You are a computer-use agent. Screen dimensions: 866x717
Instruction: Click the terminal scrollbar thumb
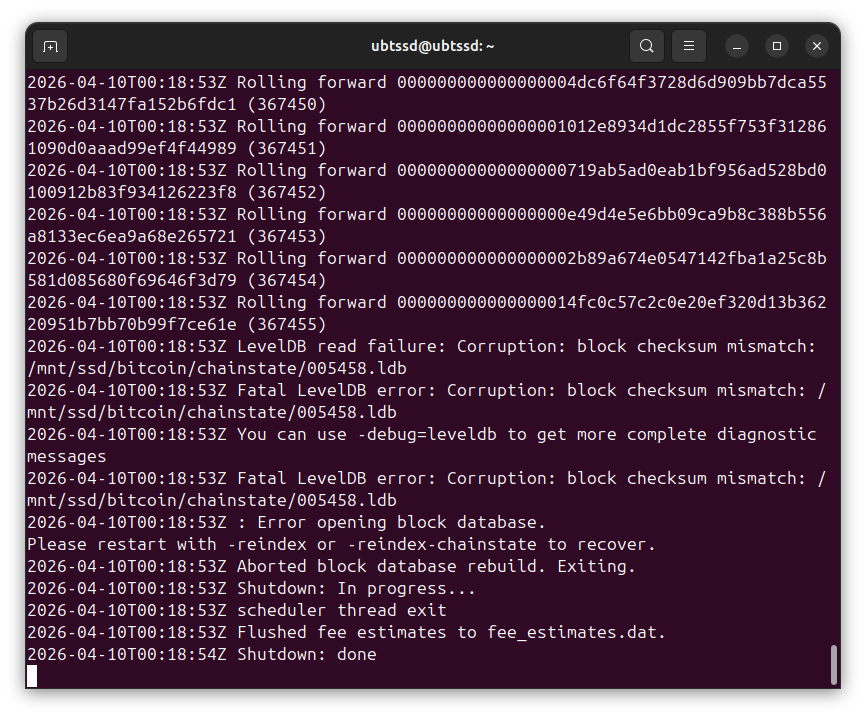(x=834, y=665)
